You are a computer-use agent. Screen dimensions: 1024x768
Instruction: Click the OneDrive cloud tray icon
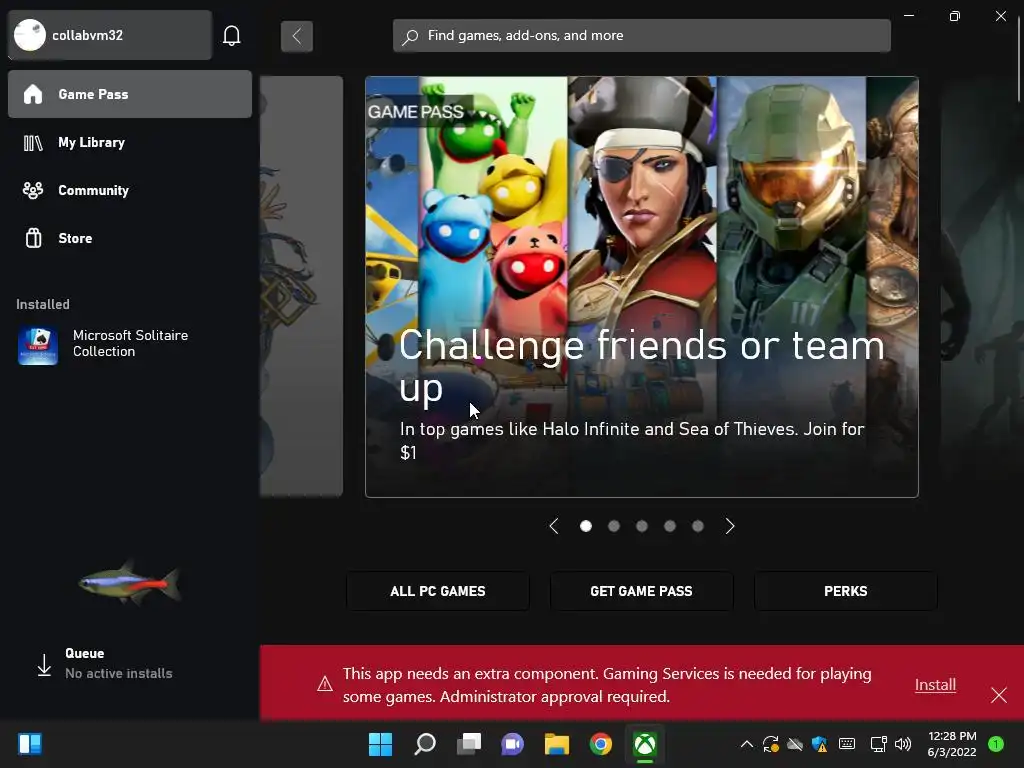(795, 744)
